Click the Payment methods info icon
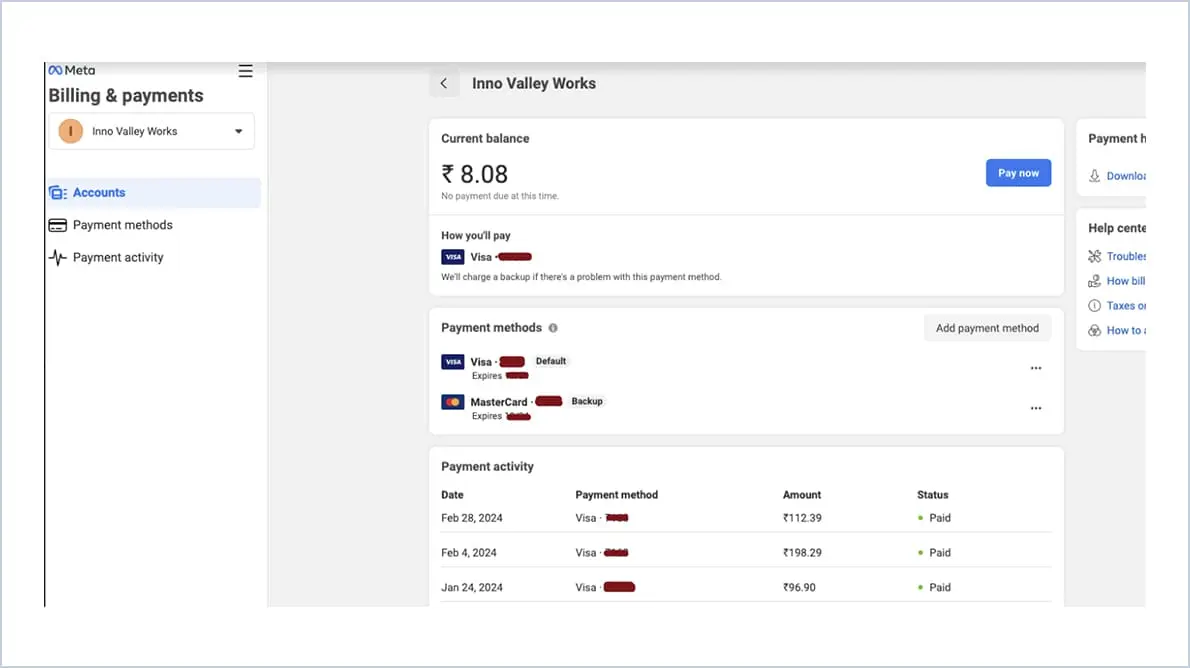Screen dimensions: 1190x668 click(552, 328)
